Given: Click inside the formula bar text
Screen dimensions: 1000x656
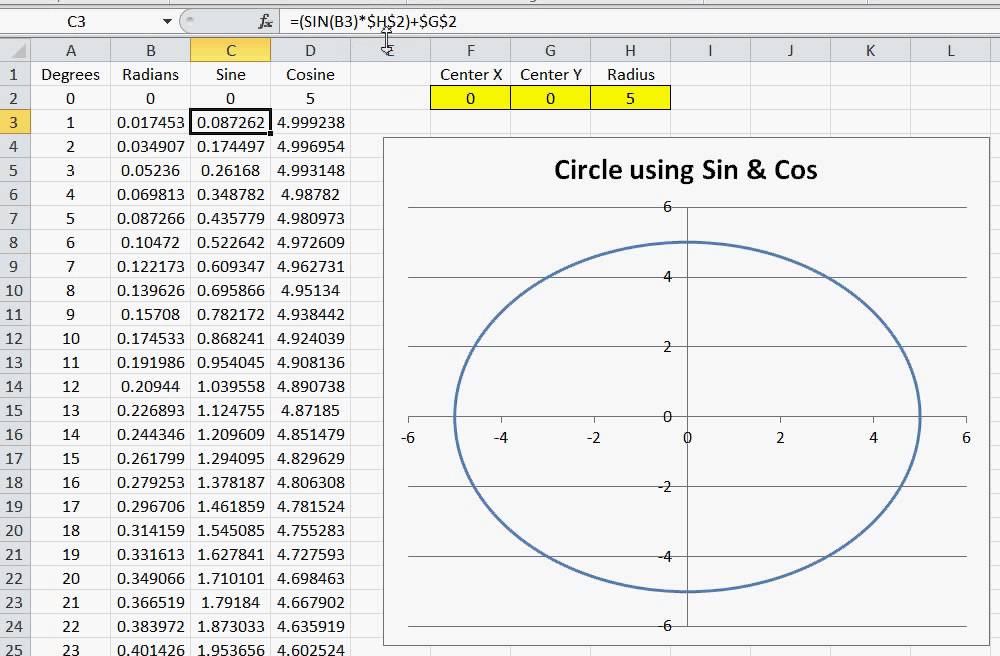Looking at the screenshot, I should click(x=373, y=22).
